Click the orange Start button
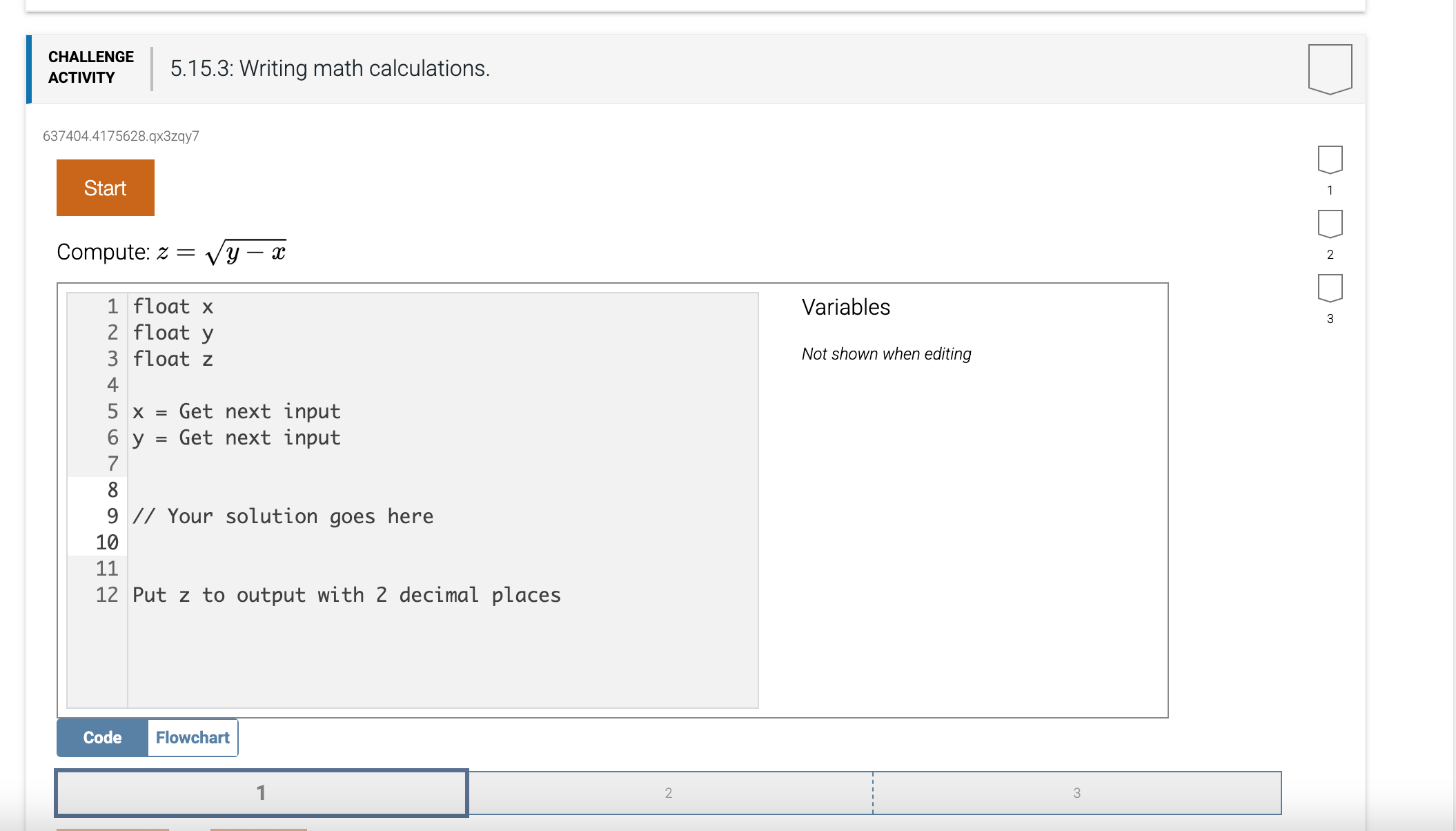1456x831 pixels. click(x=105, y=187)
